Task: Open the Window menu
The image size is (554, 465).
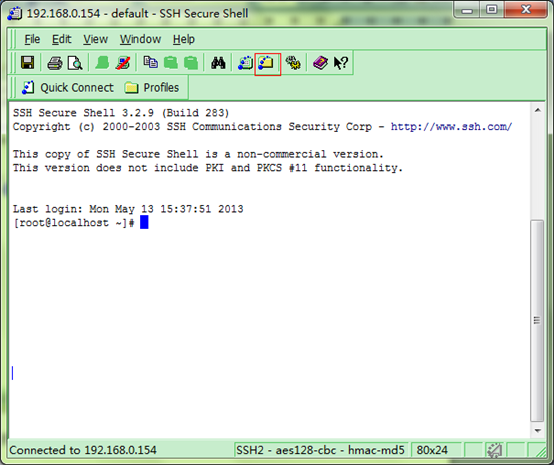Action: coord(141,39)
